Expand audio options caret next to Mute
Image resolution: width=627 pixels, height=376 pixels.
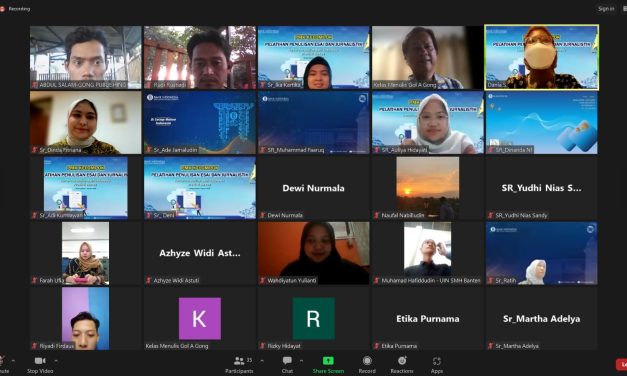[13, 360]
